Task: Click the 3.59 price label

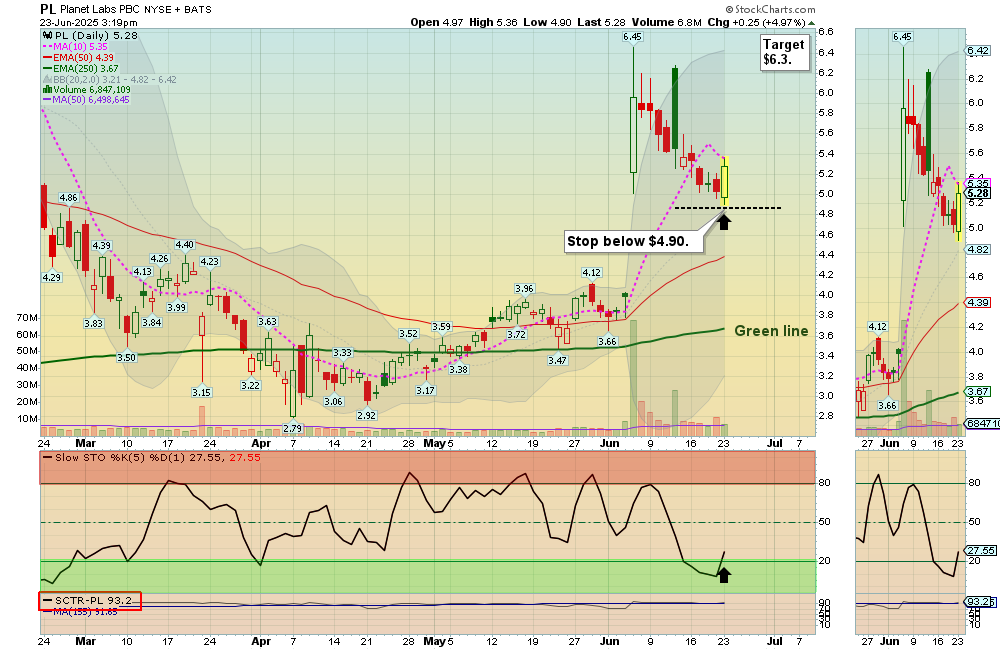Action: pyautogui.click(x=441, y=327)
